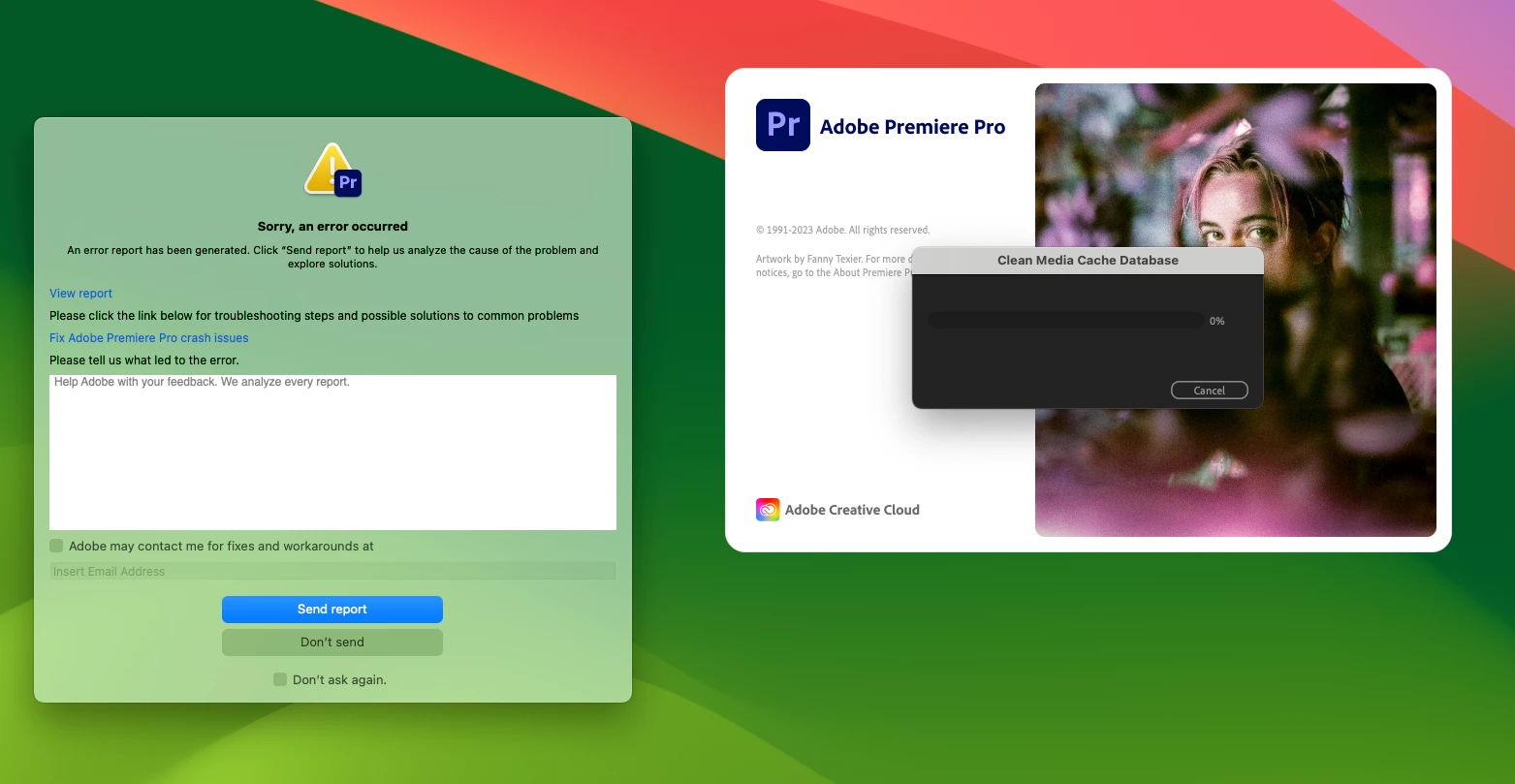This screenshot has width=1515, height=784.
Task: Click the Clean Media Cache Database title bar
Action: 1088,261
